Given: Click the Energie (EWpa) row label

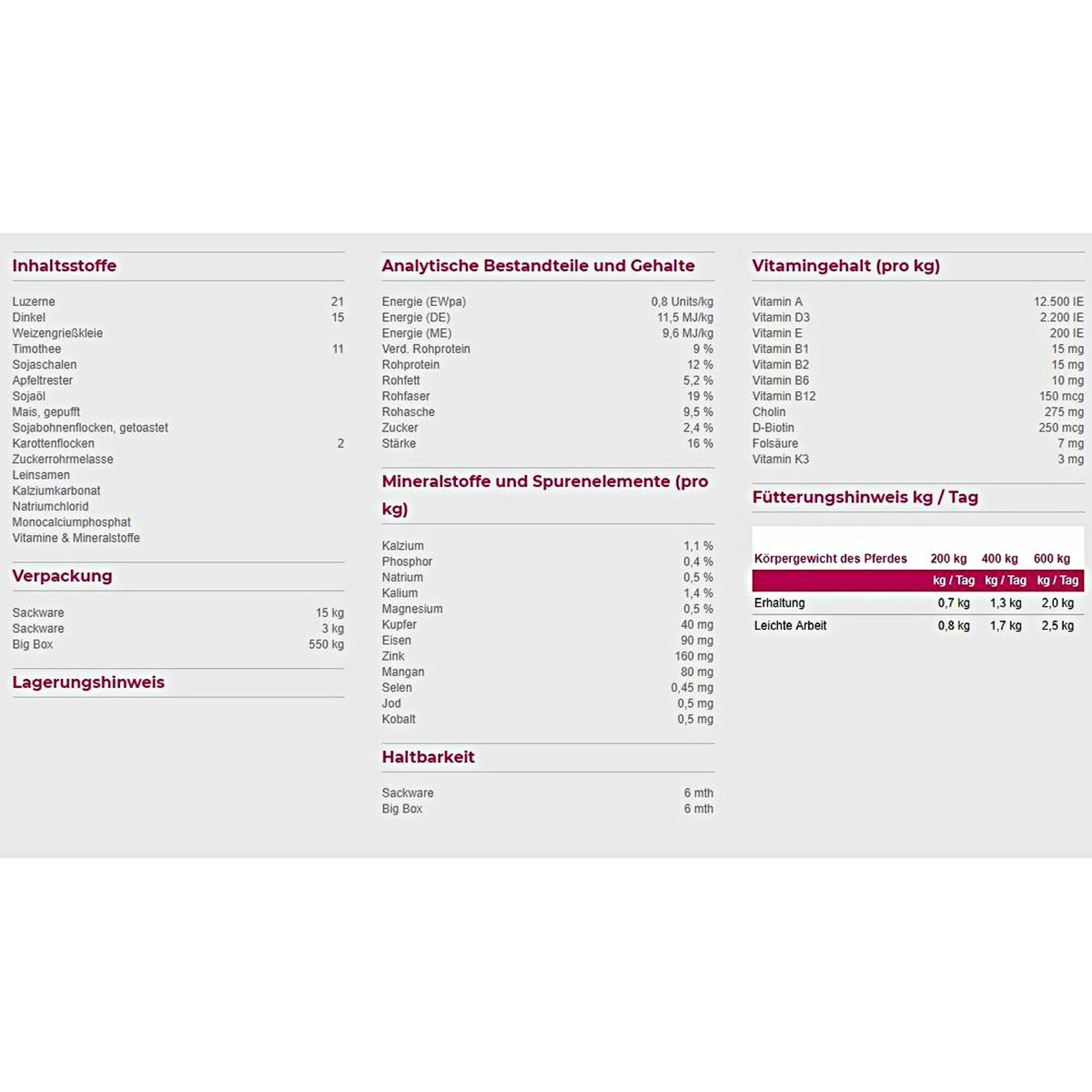Looking at the screenshot, I should click(424, 302).
